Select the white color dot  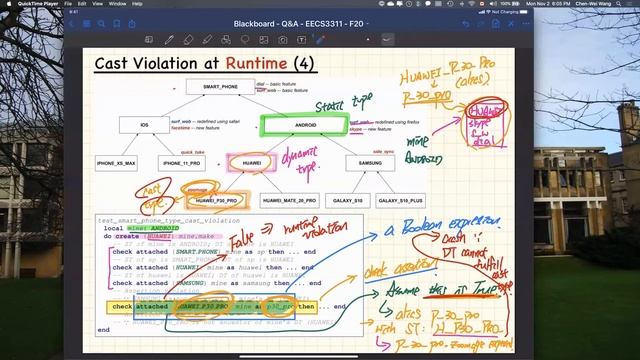368,40
